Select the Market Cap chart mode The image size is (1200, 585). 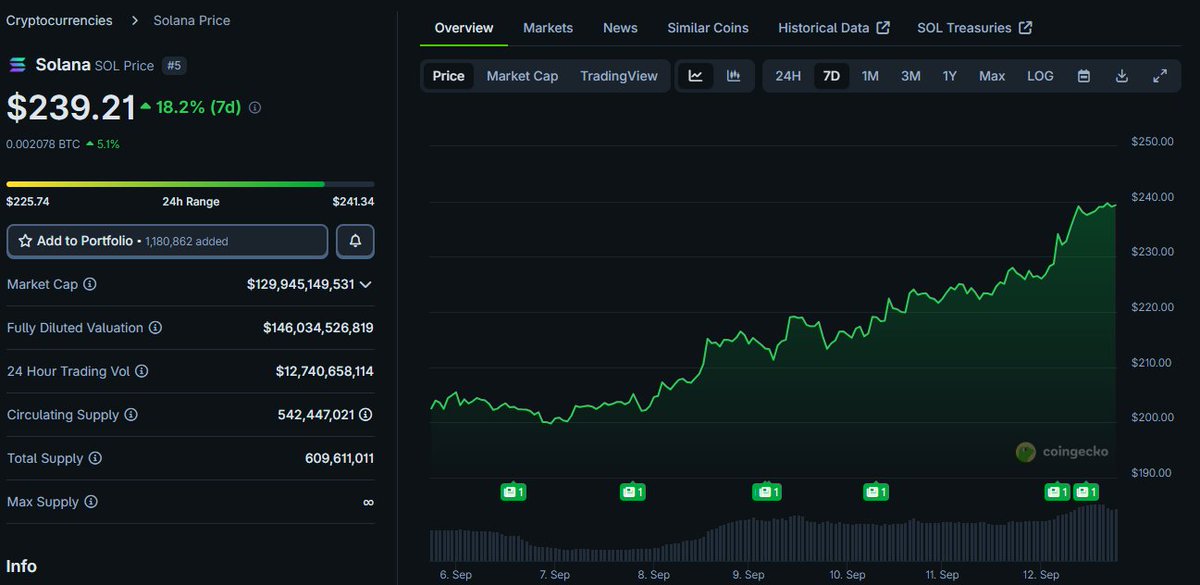point(522,76)
